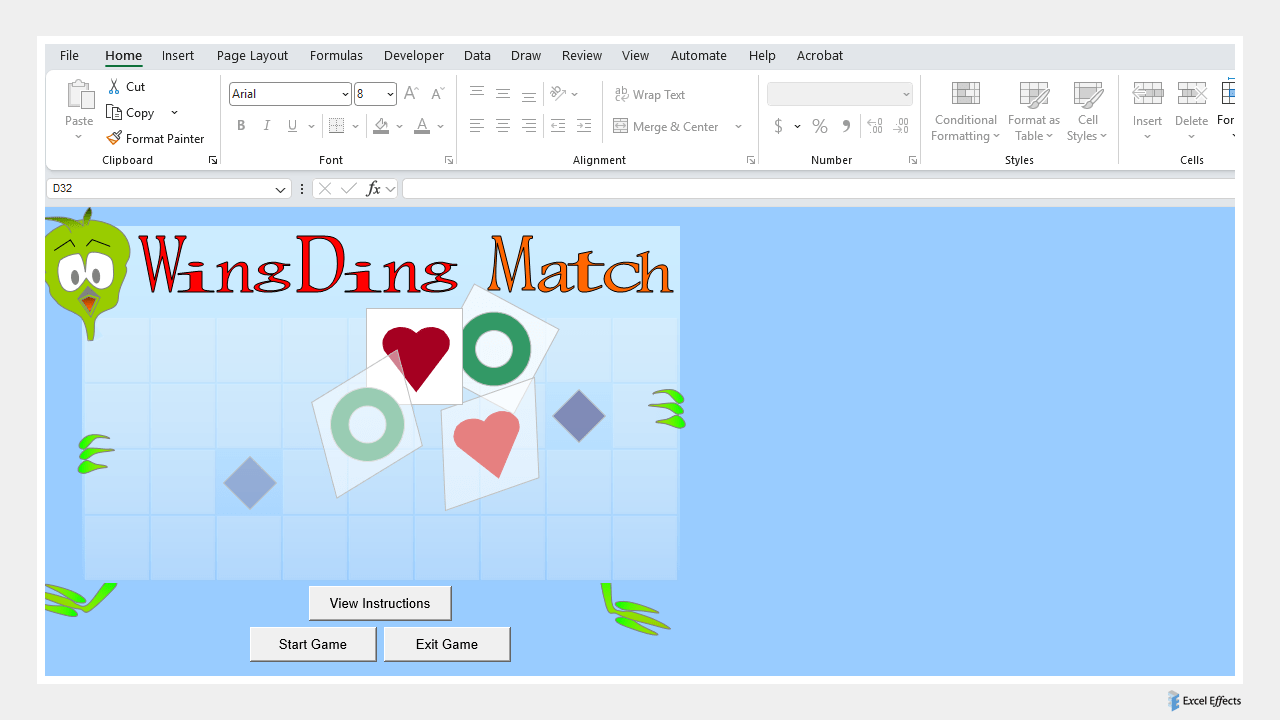
Task: Open the Developer ribbon tab
Action: (x=413, y=56)
